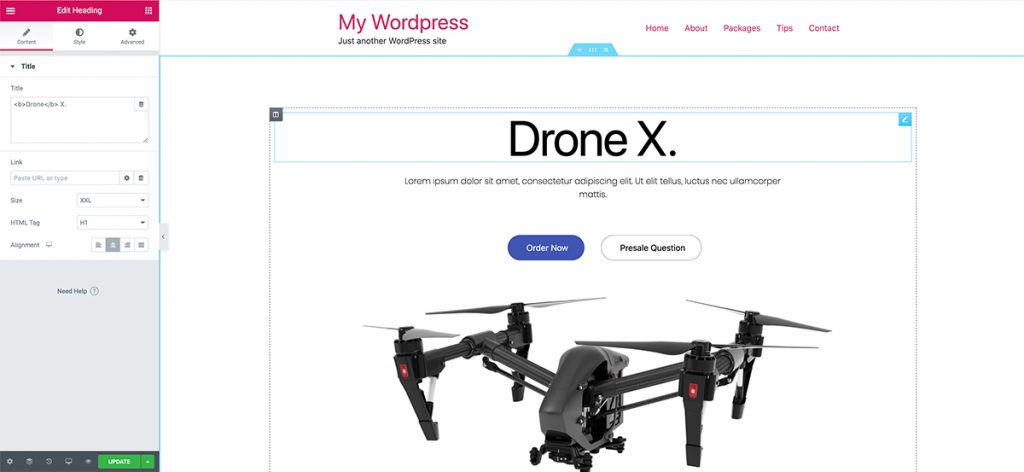Open the link options gear icon

127,178
